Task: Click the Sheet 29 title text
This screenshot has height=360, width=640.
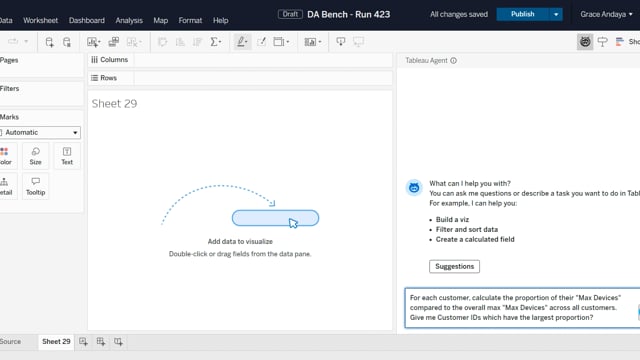Action: click(x=114, y=104)
